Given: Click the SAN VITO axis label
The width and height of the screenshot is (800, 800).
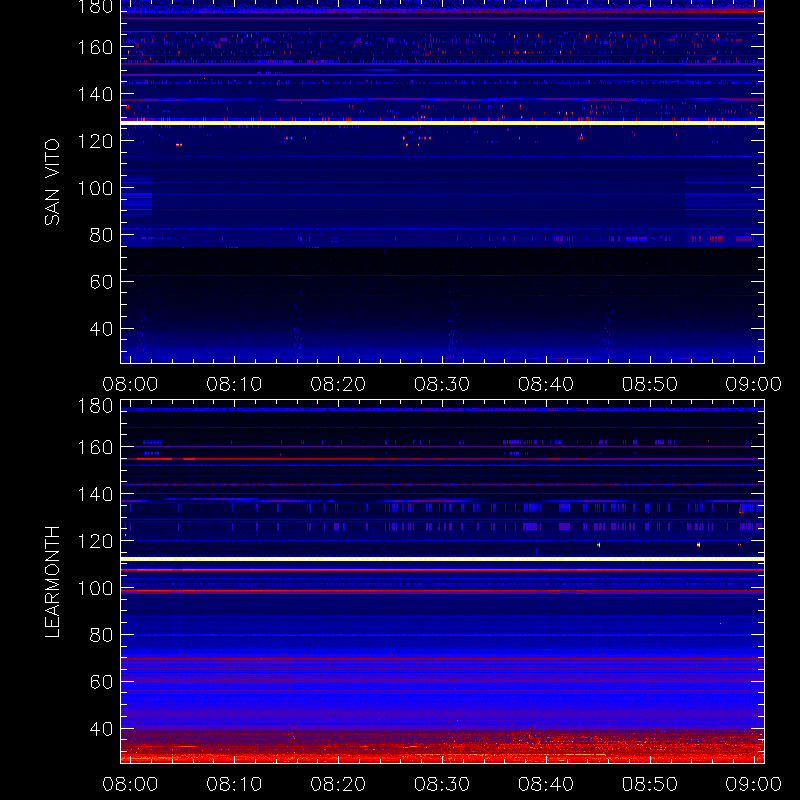Looking at the screenshot, I should point(52,182).
